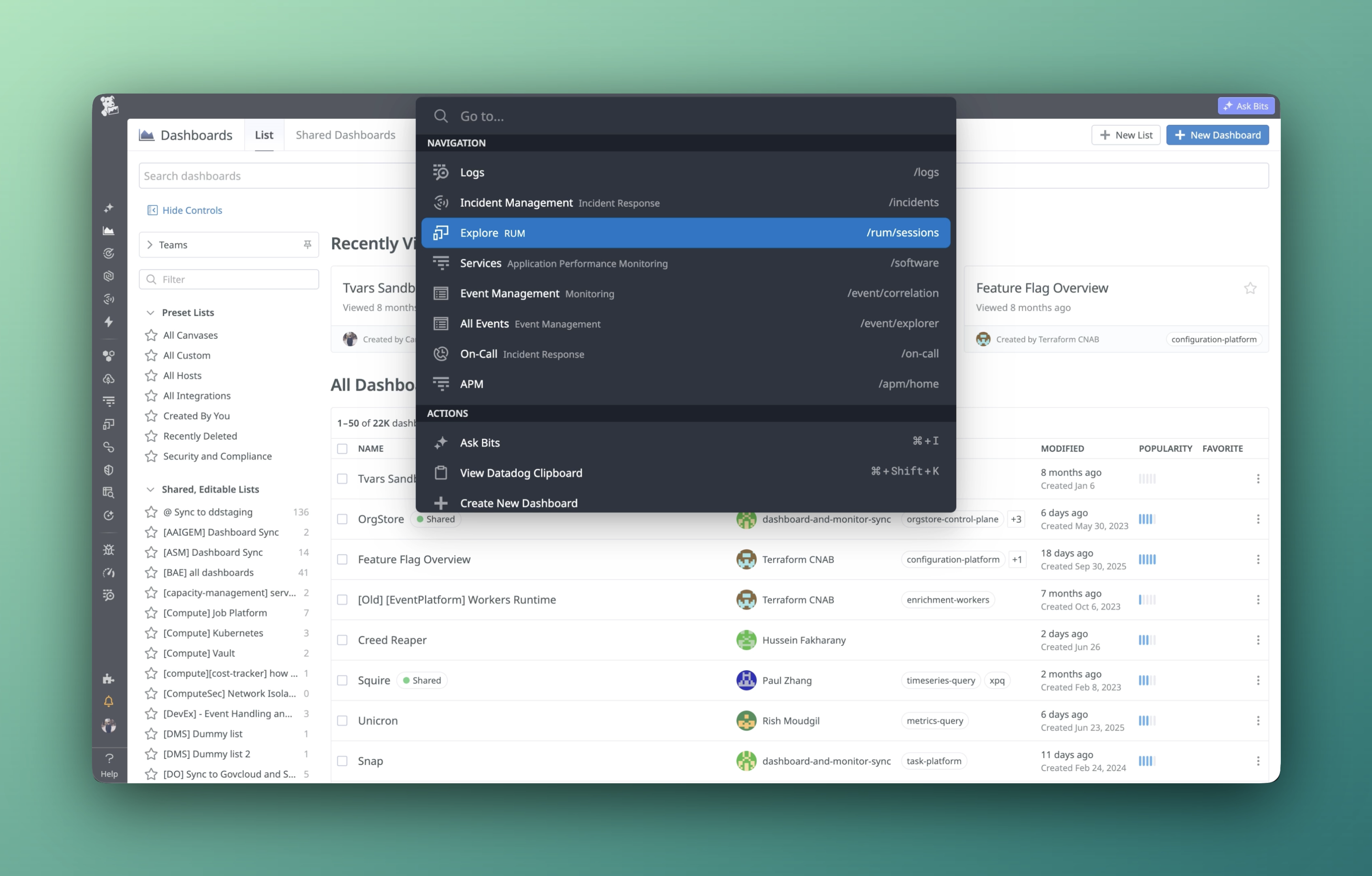Open the three-dot menu for the Squire row
This screenshot has height=876, width=1372.
[1258, 680]
